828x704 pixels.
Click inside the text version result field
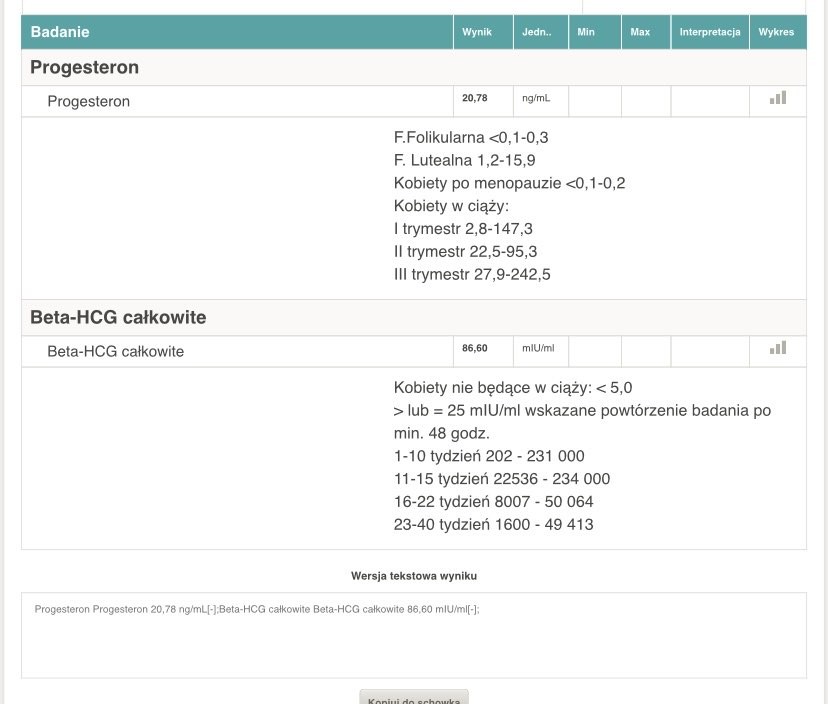coord(413,640)
